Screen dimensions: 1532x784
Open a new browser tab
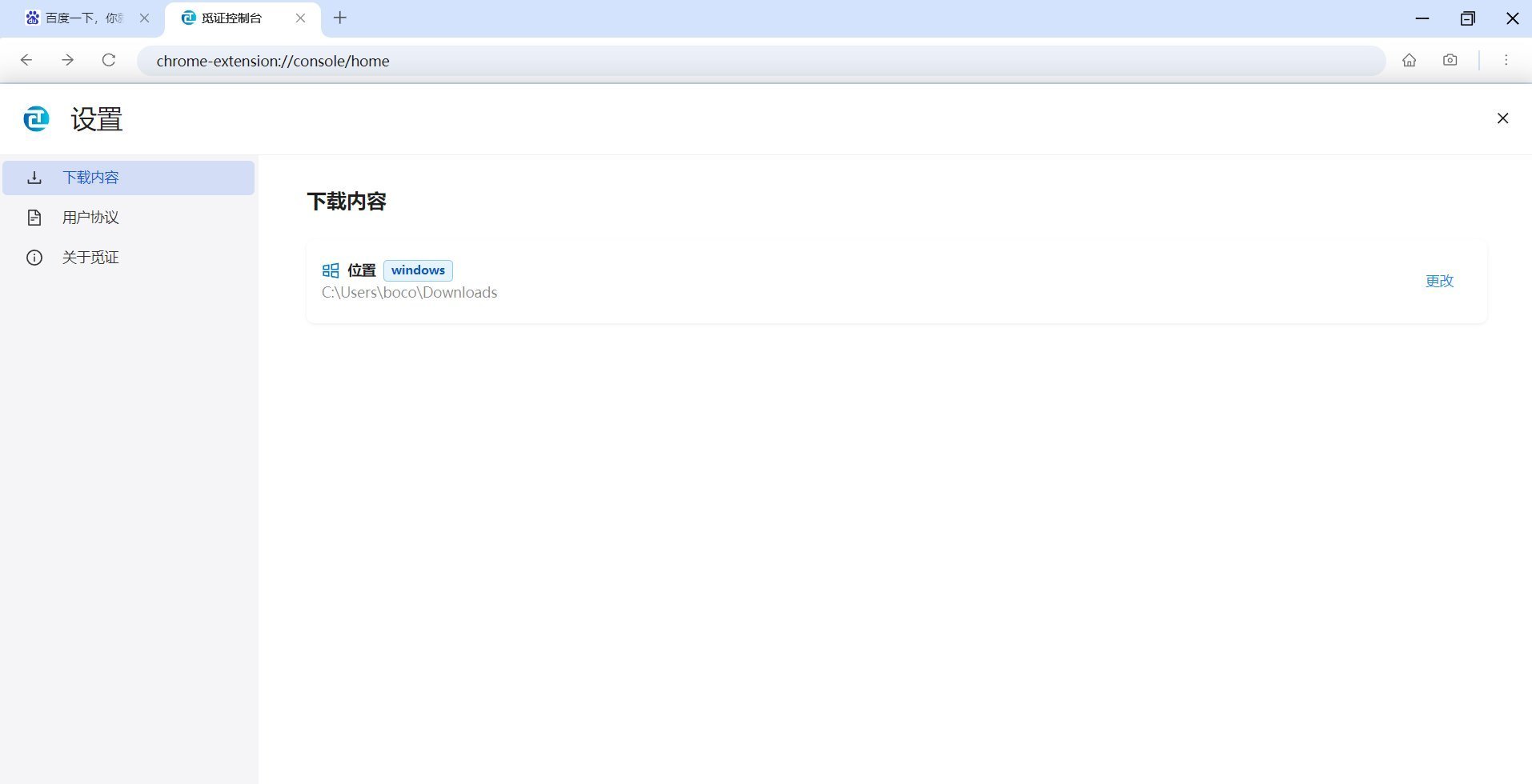click(x=340, y=18)
